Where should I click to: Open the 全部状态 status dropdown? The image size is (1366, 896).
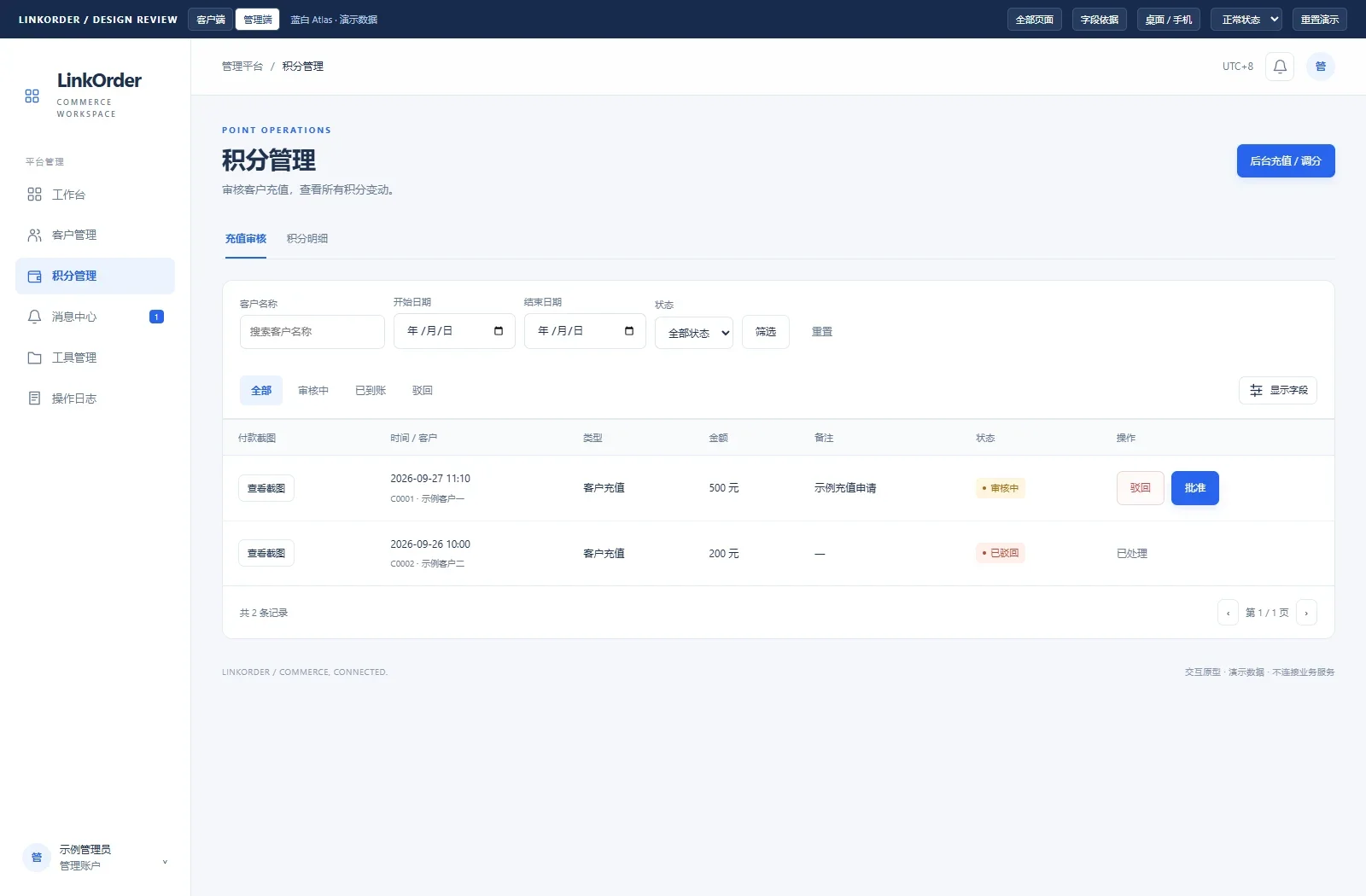click(x=694, y=333)
